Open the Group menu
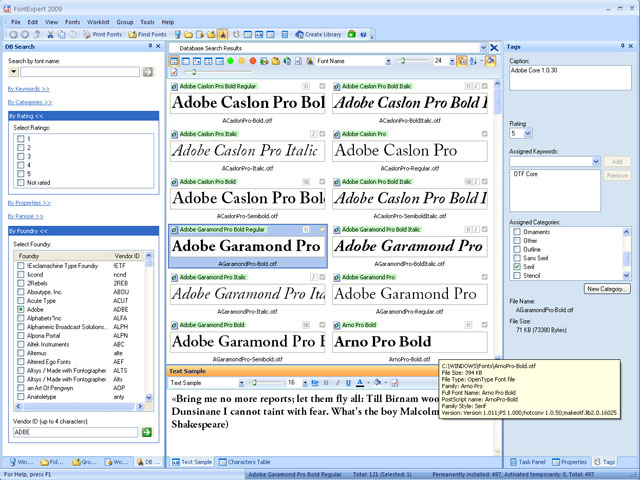This screenshot has width=640, height=480. (x=125, y=22)
